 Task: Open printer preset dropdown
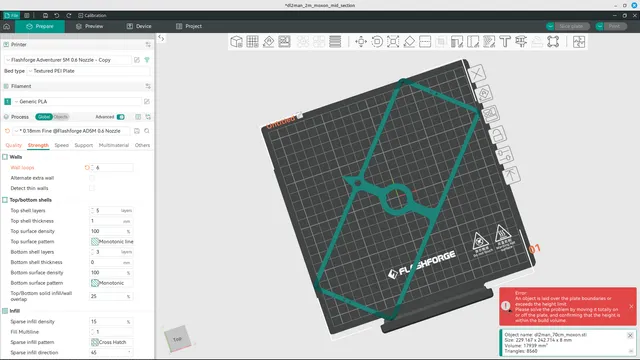coord(68,60)
